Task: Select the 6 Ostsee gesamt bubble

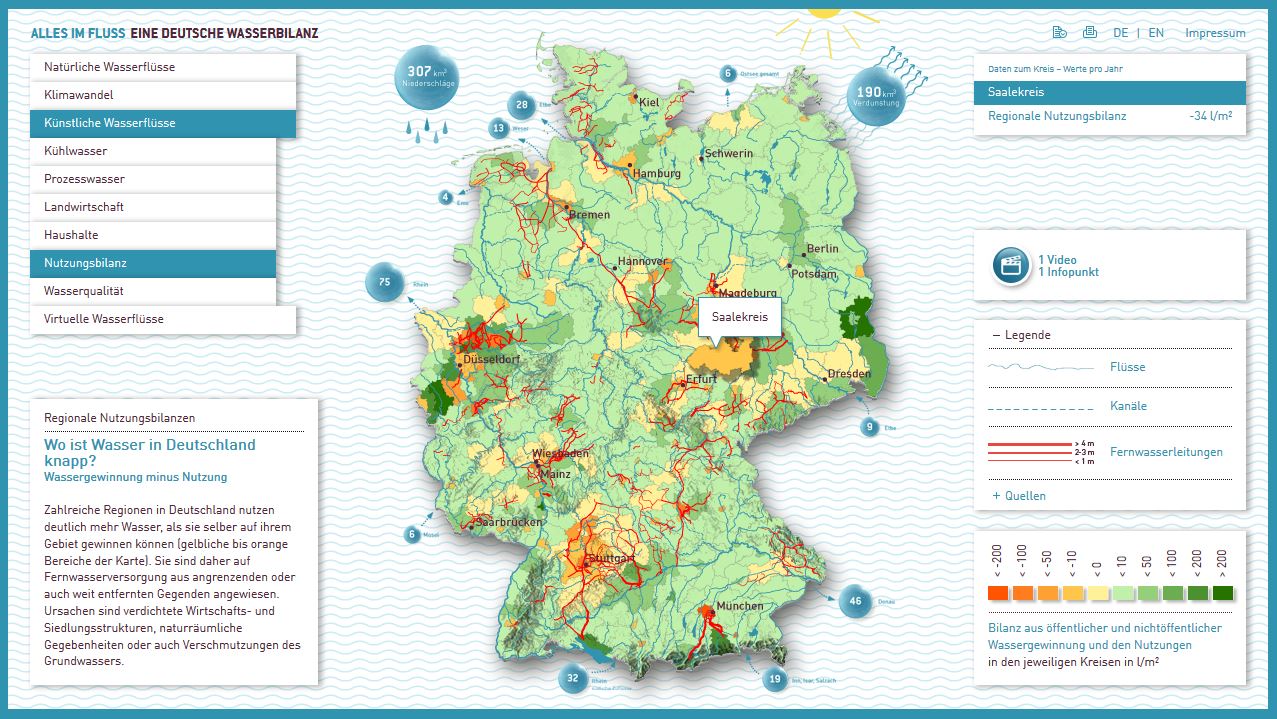Action: [728, 73]
